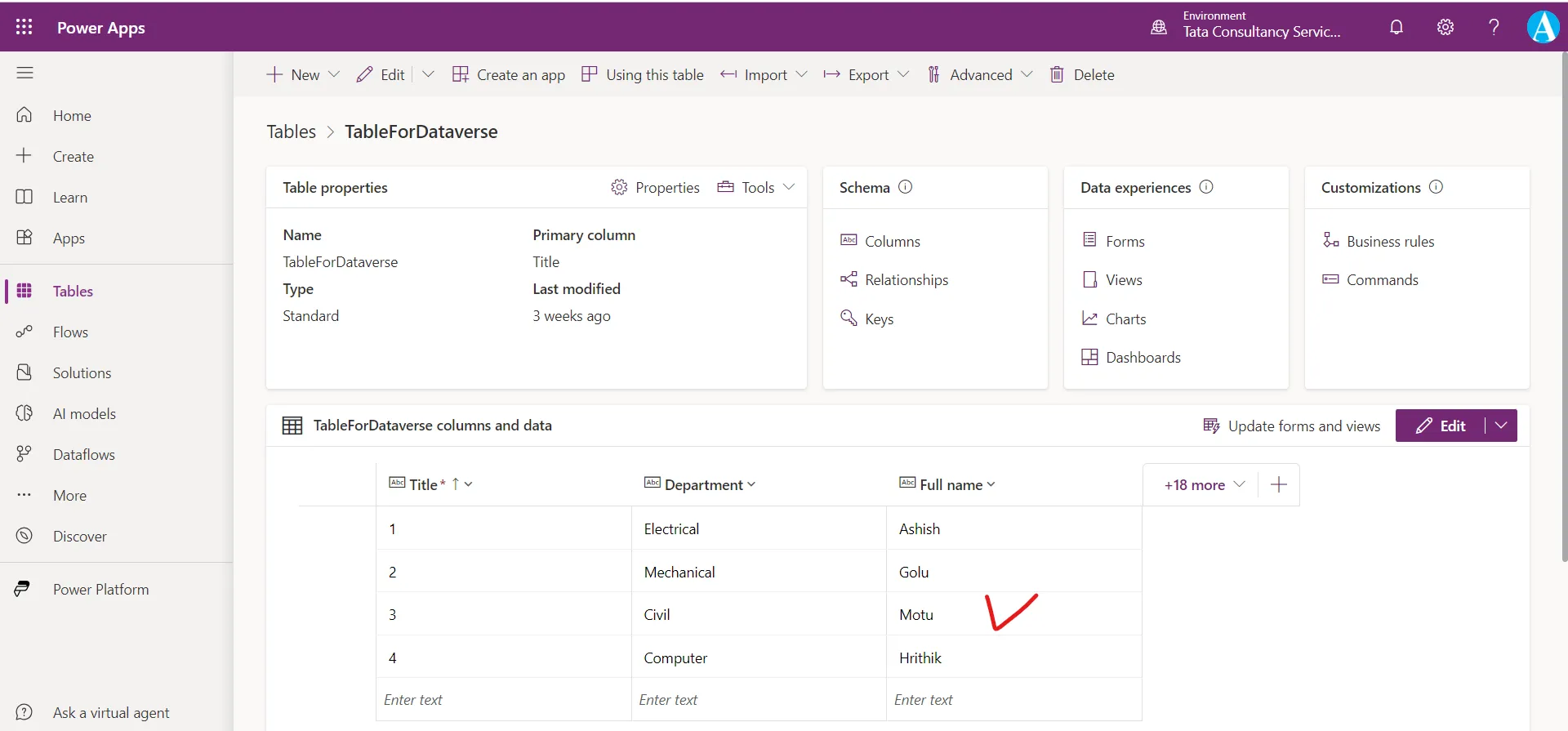This screenshot has width=1568, height=731.
Task: Open Dataflows in sidebar
Action: [x=117, y=454]
